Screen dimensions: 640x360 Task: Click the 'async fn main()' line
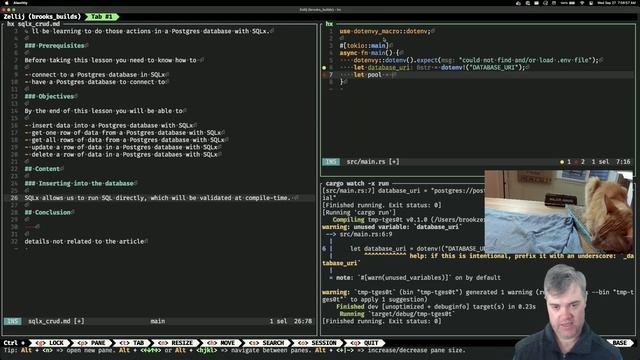click(369, 53)
